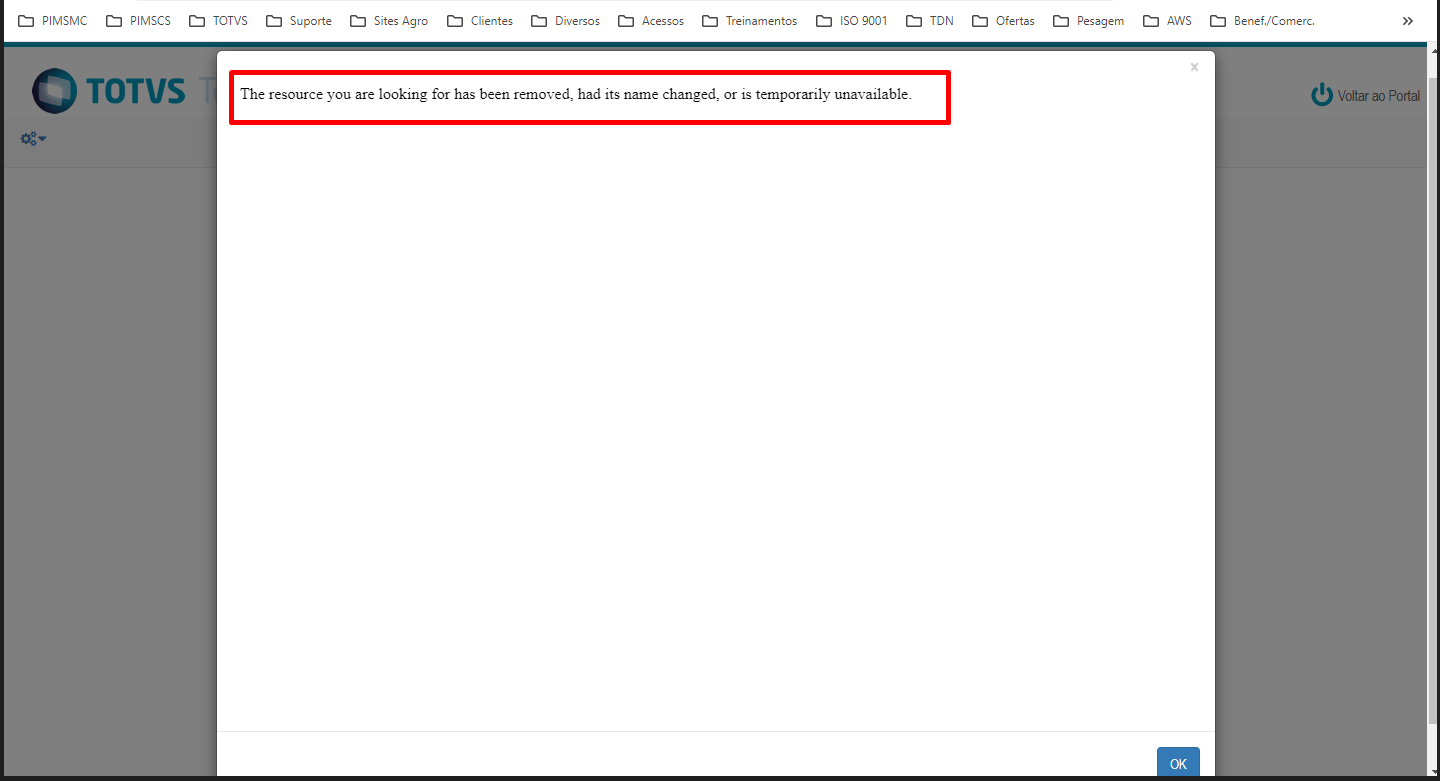Screen dimensions: 1440x781
Task: Open the PIMSMC bookmarks folder
Action: click(53, 21)
